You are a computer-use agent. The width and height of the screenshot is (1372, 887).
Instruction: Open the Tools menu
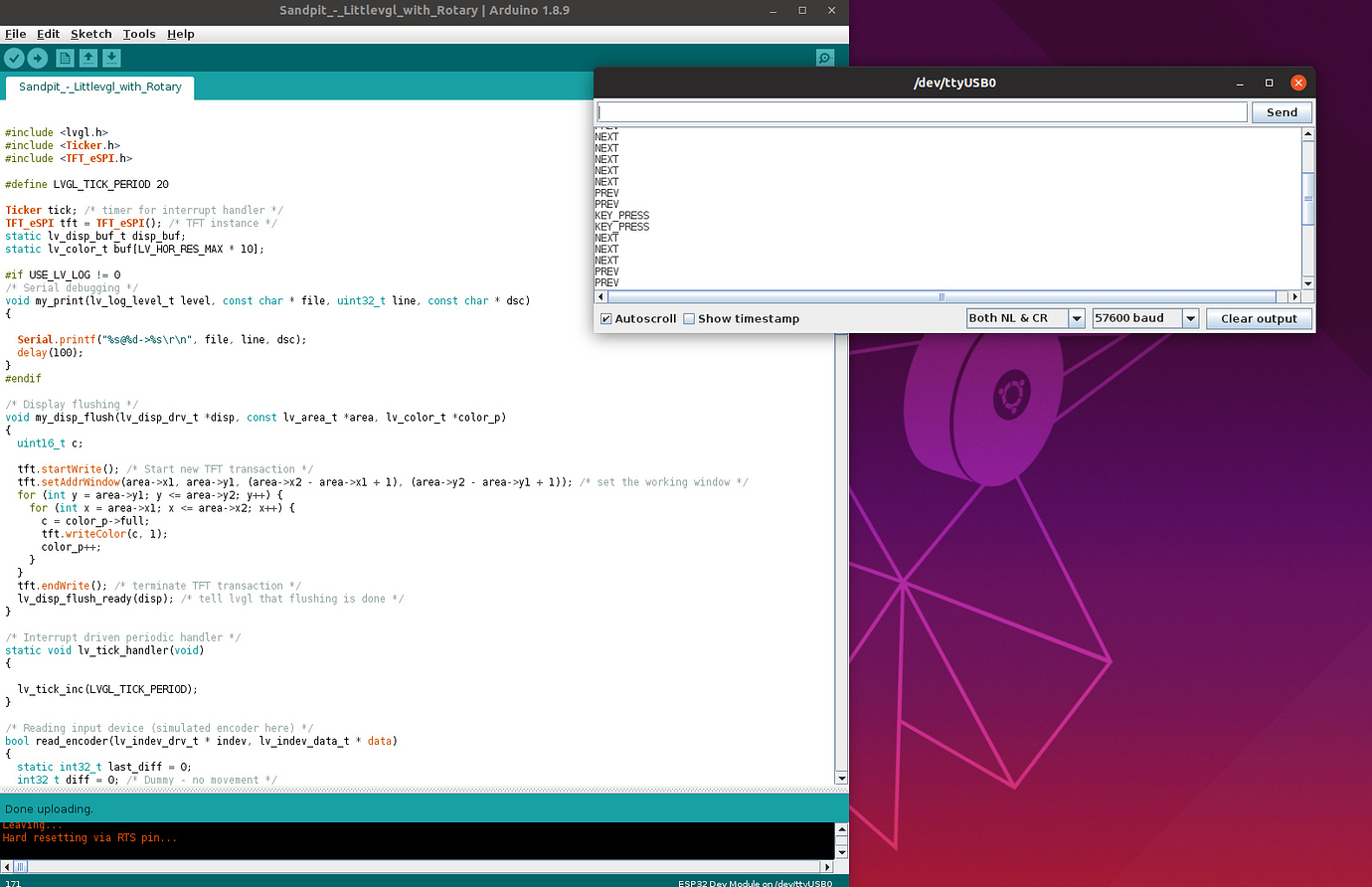139,34
